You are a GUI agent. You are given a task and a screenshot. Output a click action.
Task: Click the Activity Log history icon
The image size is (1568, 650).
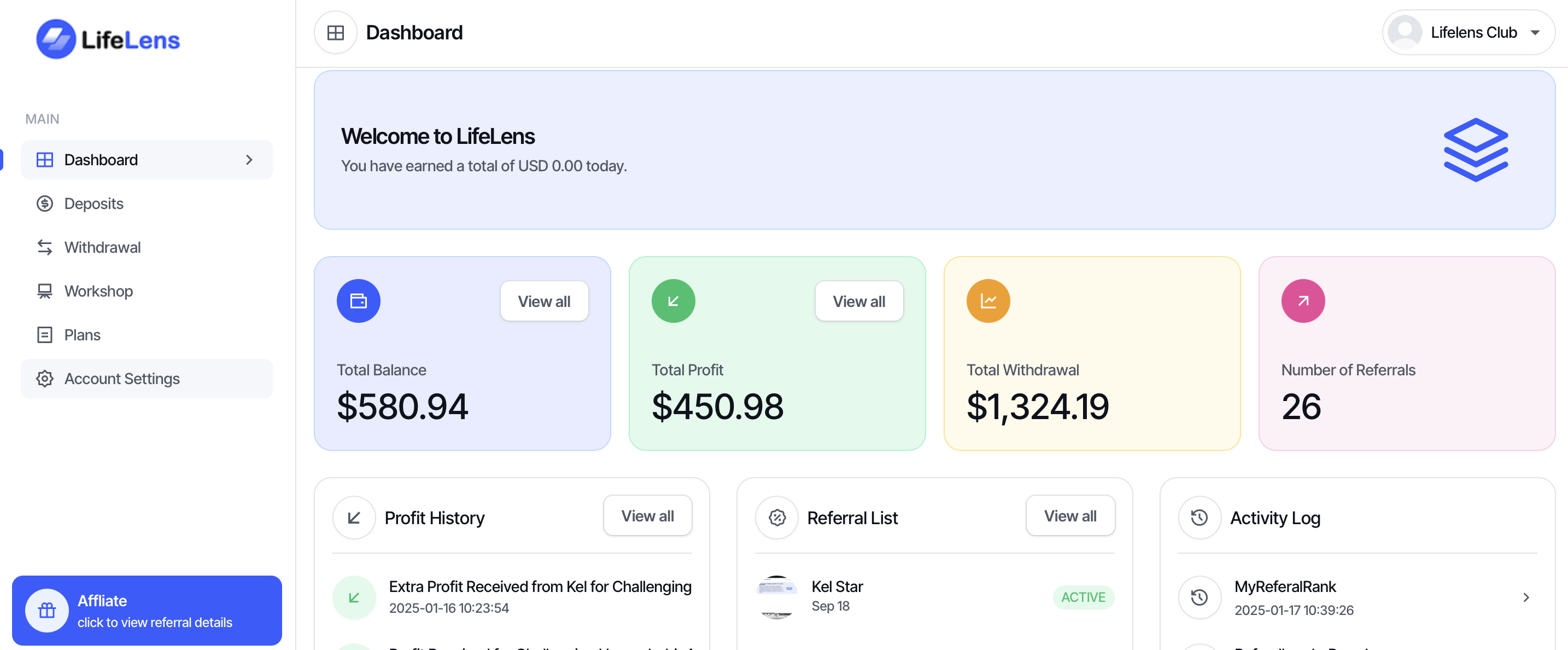(1199, 518)
